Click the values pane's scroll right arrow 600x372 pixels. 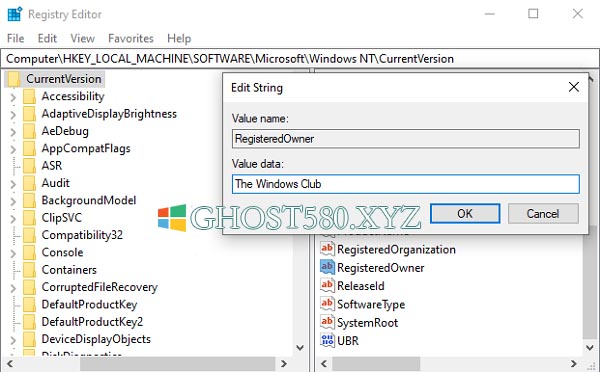click(x=574, y=363)
